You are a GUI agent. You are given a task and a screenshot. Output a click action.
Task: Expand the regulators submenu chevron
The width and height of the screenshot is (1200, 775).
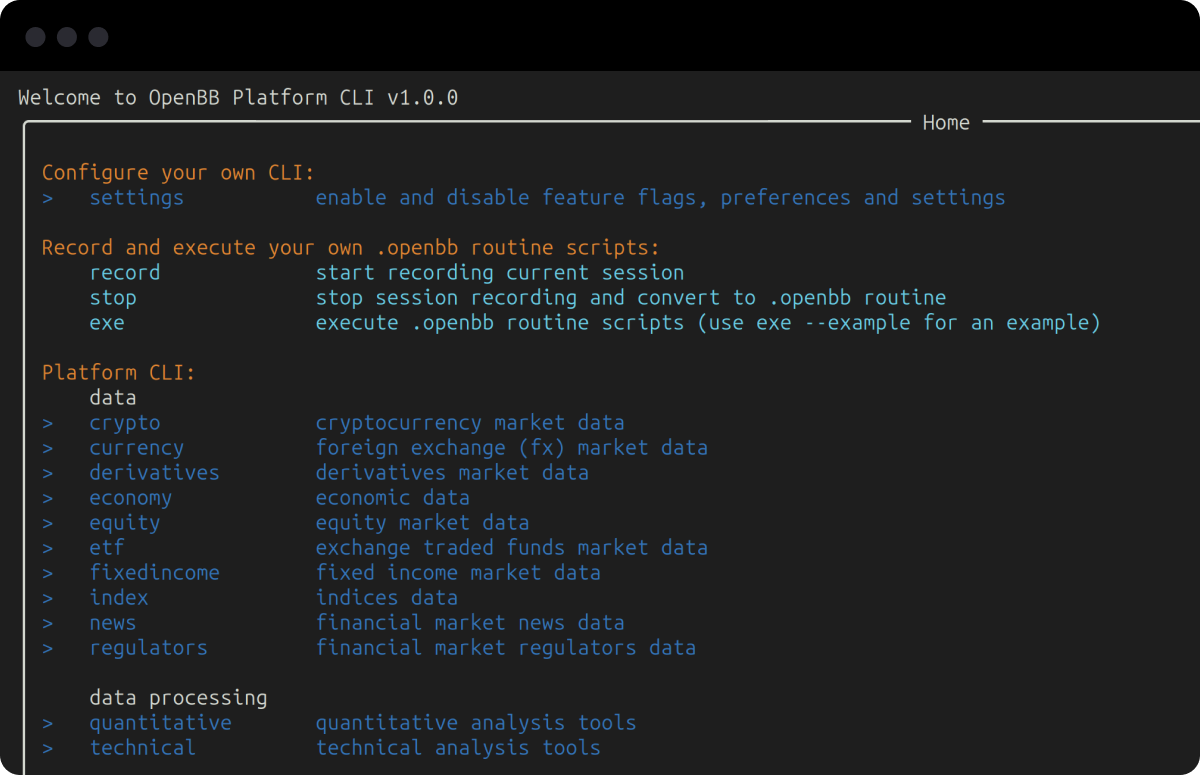pos(47,647)
